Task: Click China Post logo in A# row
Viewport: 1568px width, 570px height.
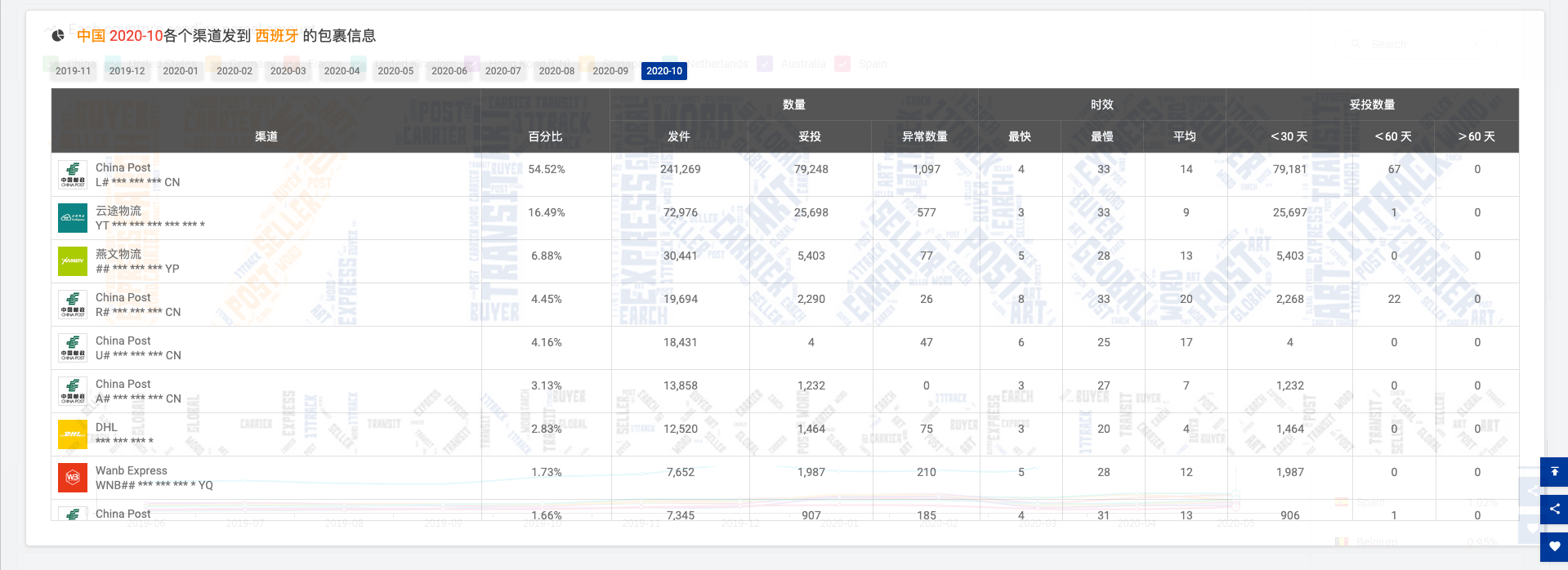Action: pyautogui.click(x=73, y=391)
